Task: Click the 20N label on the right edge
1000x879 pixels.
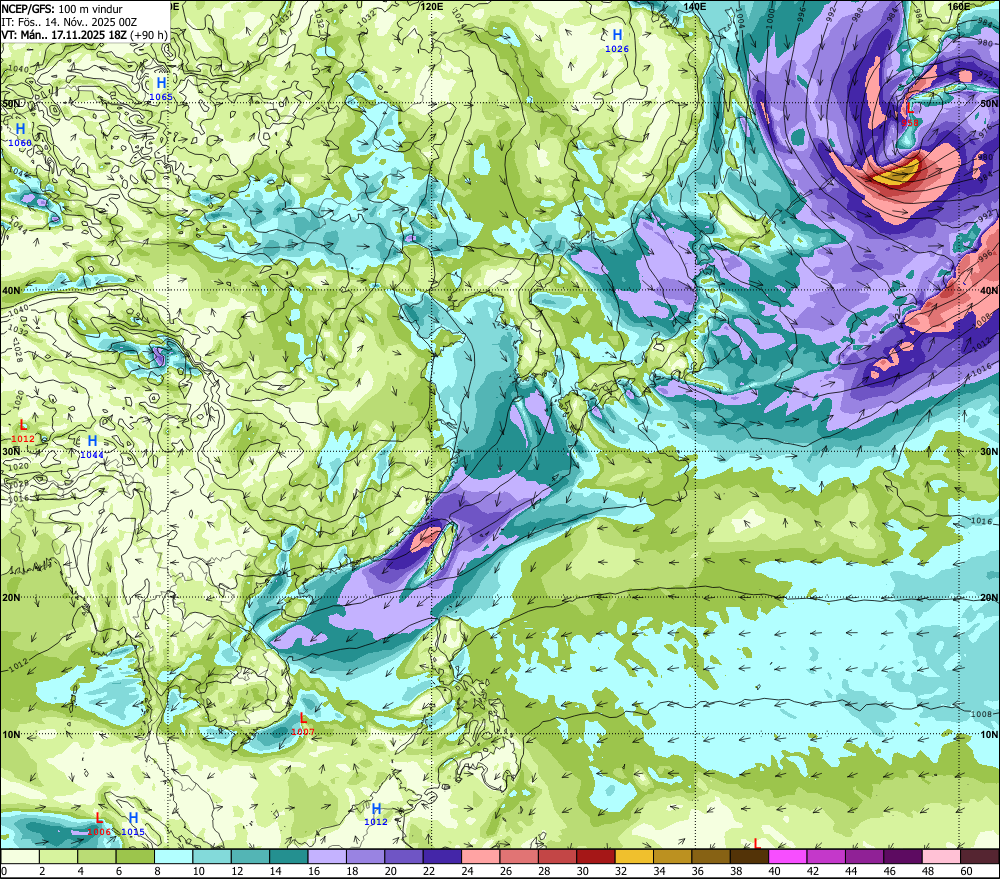Action: pyautogui.click(x=989, y=598)
